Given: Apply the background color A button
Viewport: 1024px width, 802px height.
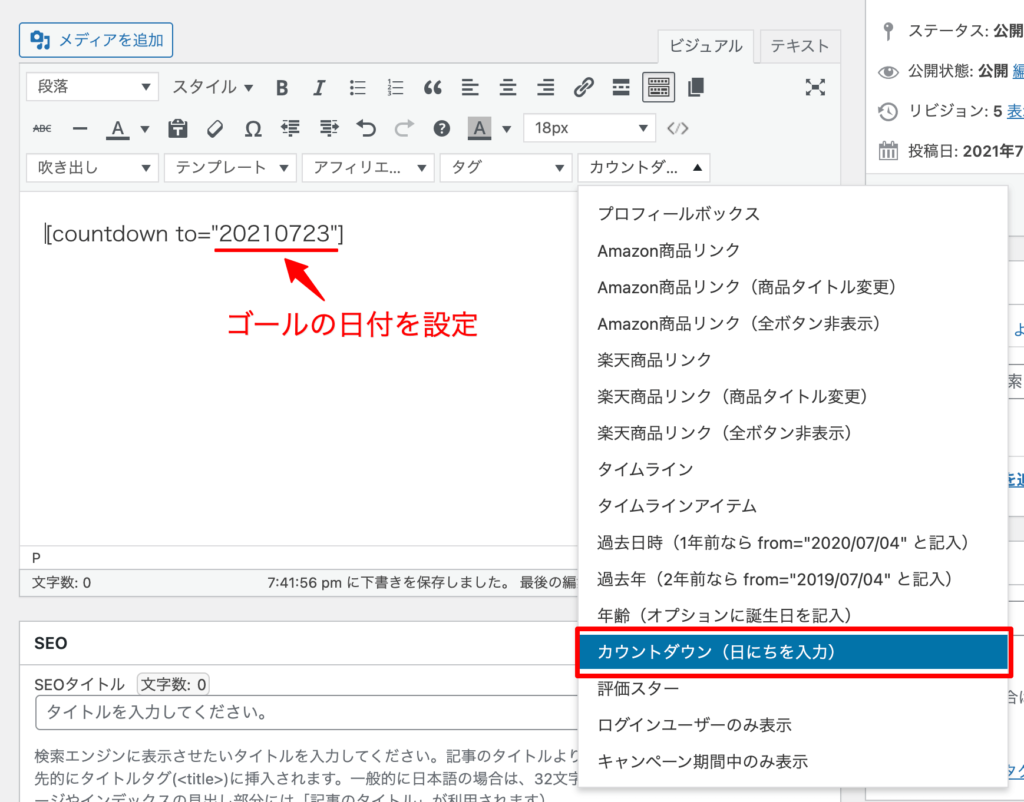Looking at the screenshot, I should click(479, 129).
